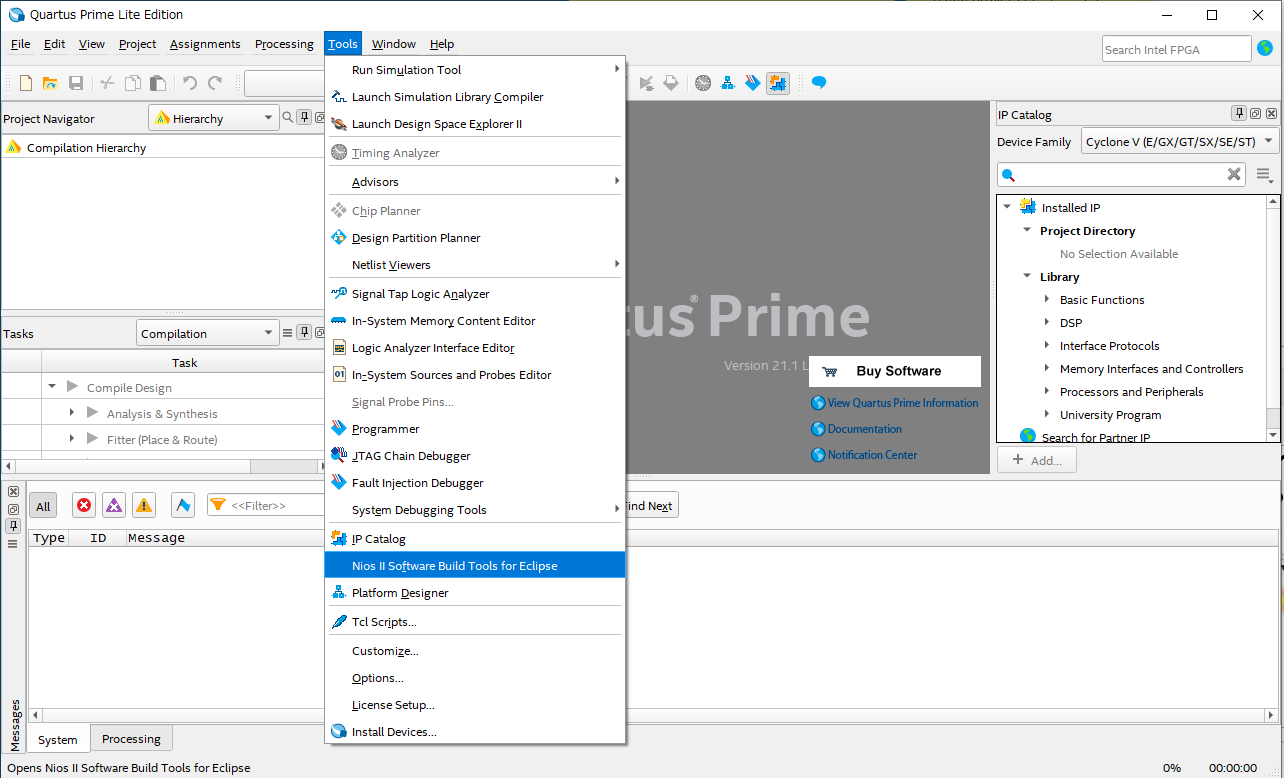The width and height of the screenshot is (1284, 778).
Task: Expand the Analysis & Synthesis task
Action: [72, 413]
